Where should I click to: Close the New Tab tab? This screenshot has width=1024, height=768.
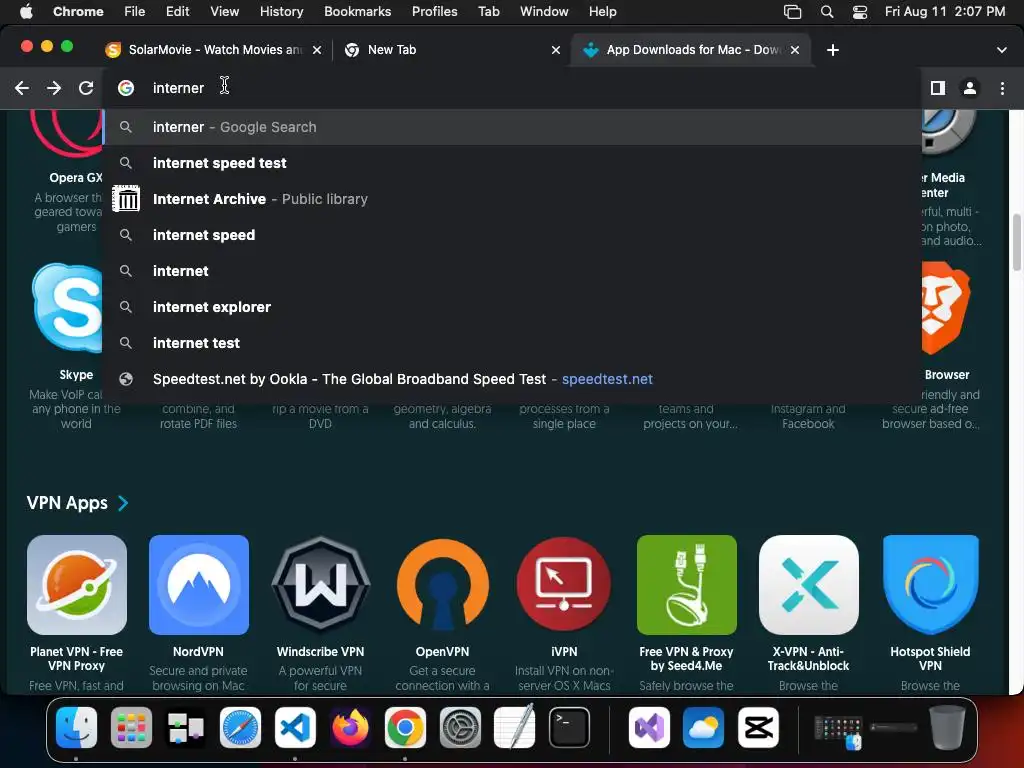tap(555, 50)
